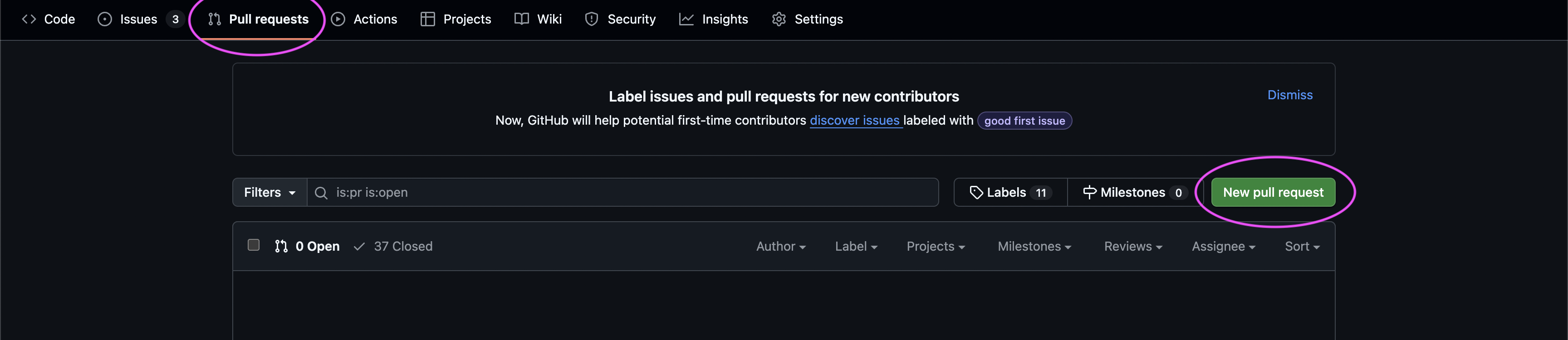Click the Issues circle icon

point(105,19)
